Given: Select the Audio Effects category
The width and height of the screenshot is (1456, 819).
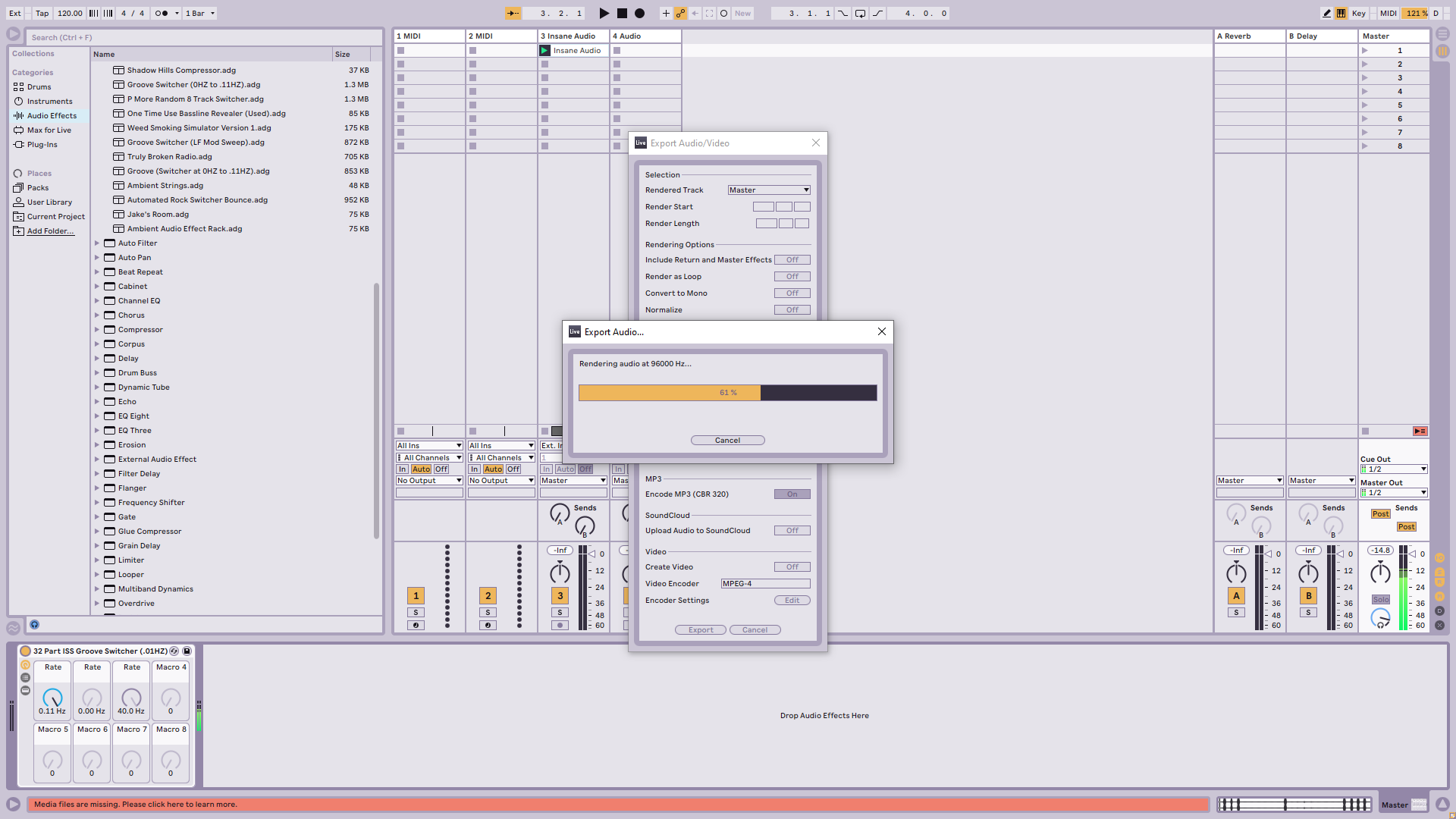Looking at the screenshot, I should [x=52, y=116].
